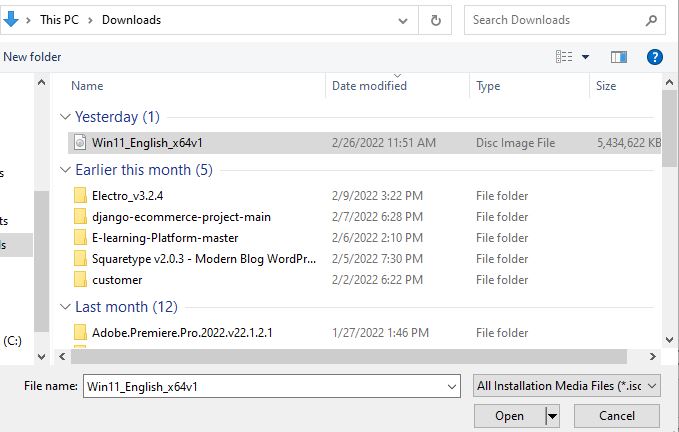Image resolution: width=679 pixels, height=432 pixels.
Task: Click the Downloads breadcrumb
Action: [x=131, y=20]
